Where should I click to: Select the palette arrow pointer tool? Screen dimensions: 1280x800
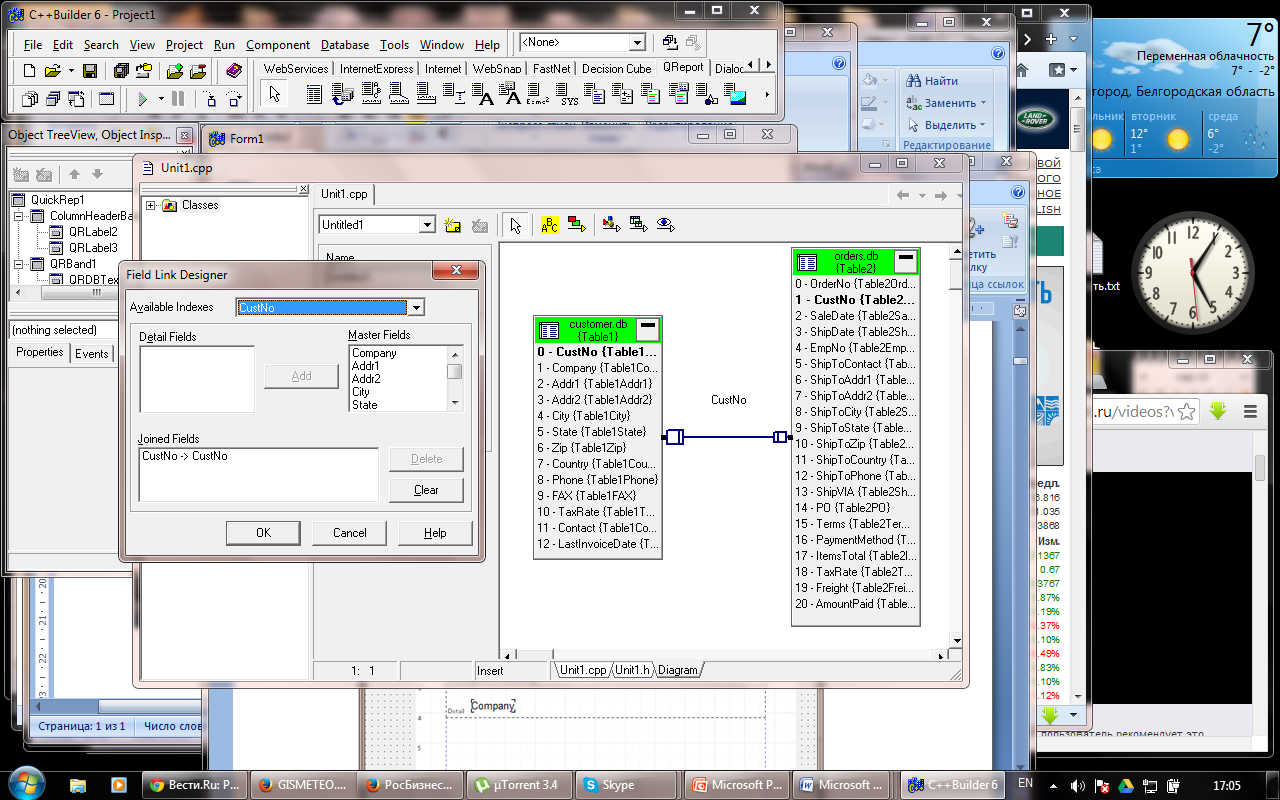275,95
